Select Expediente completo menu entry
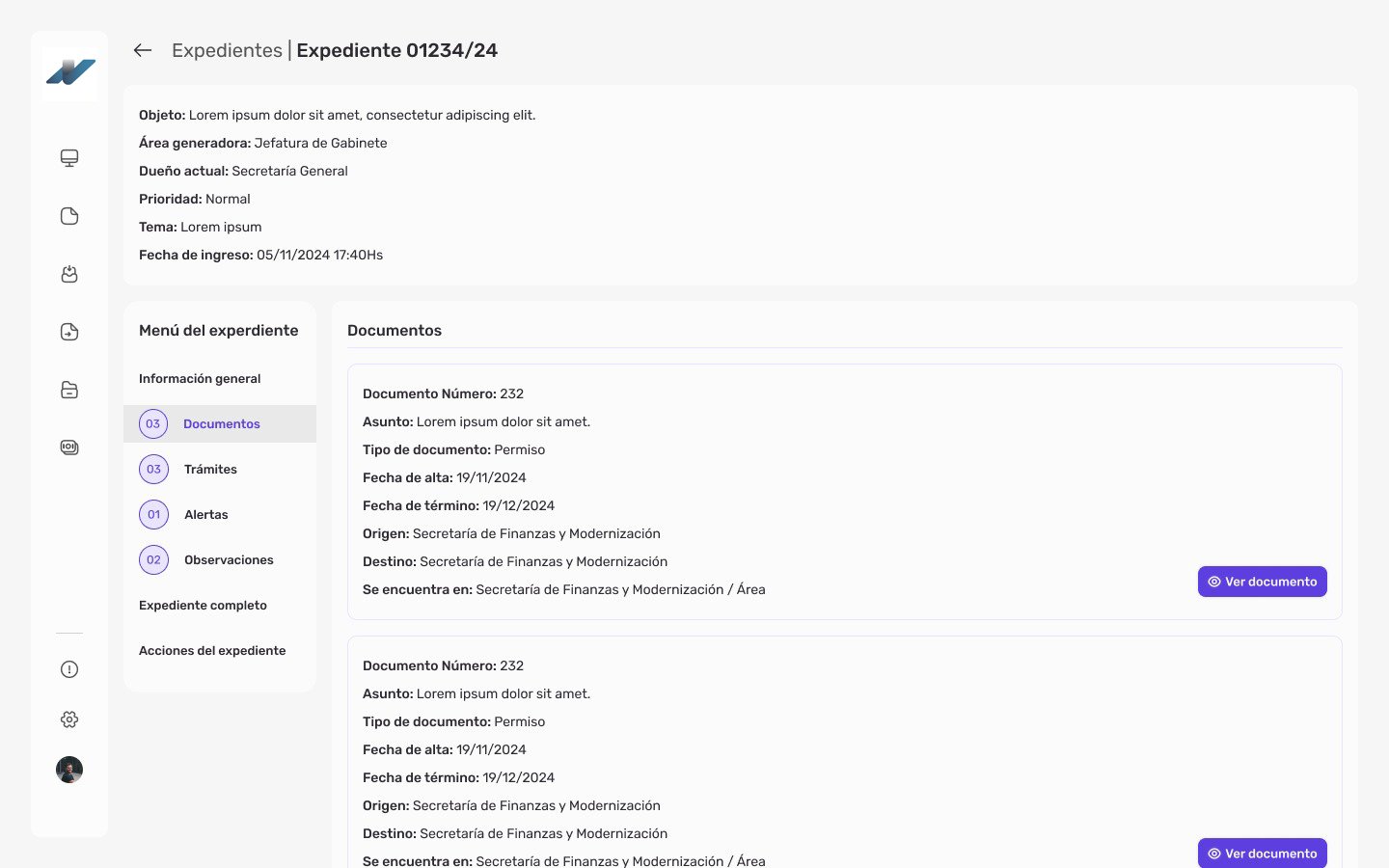The width and height of the screenshot is (1389, 868). click(x=203, y=606)
